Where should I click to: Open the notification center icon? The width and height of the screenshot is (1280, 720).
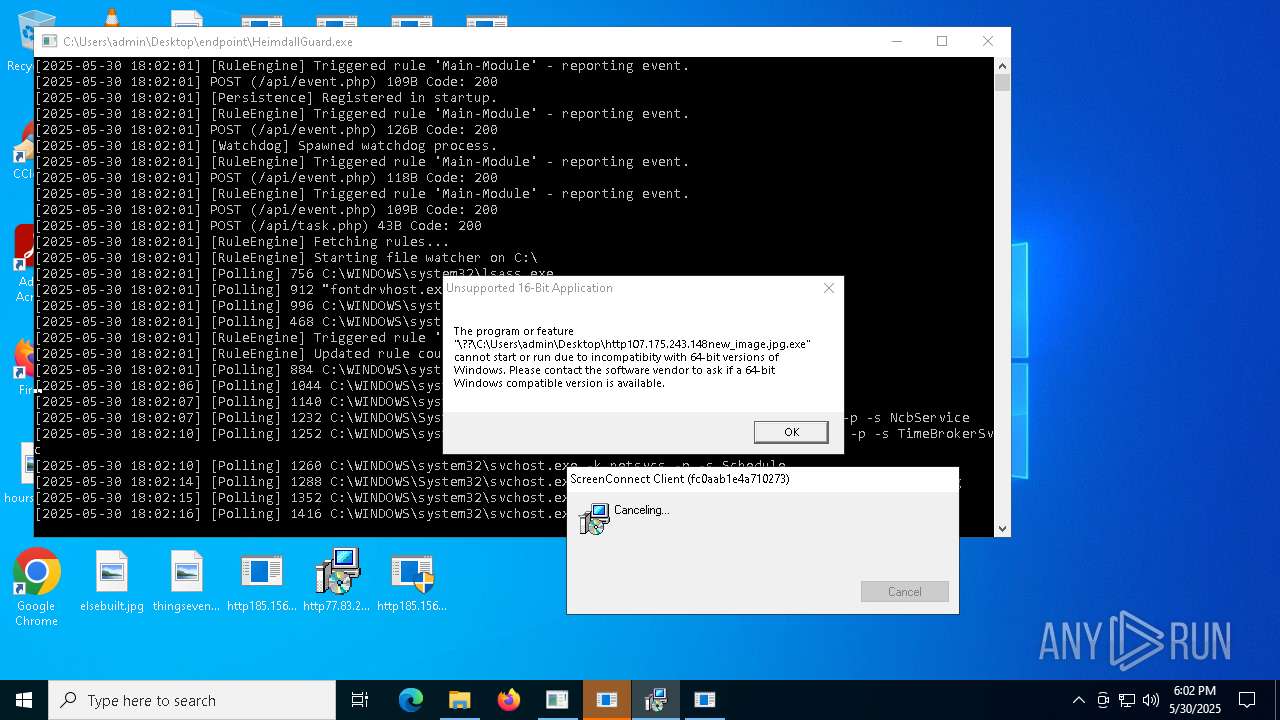coord(1247,700)
